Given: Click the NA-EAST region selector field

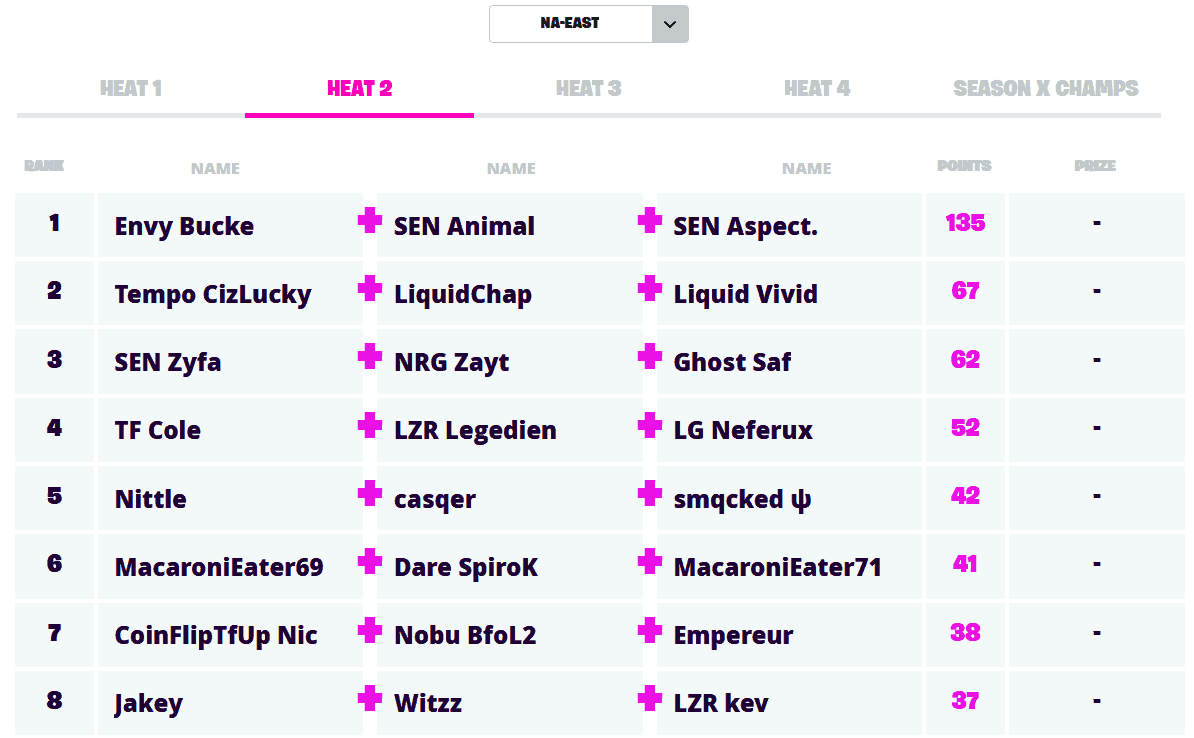Looking at the screenshot, I should click(570, 24).
